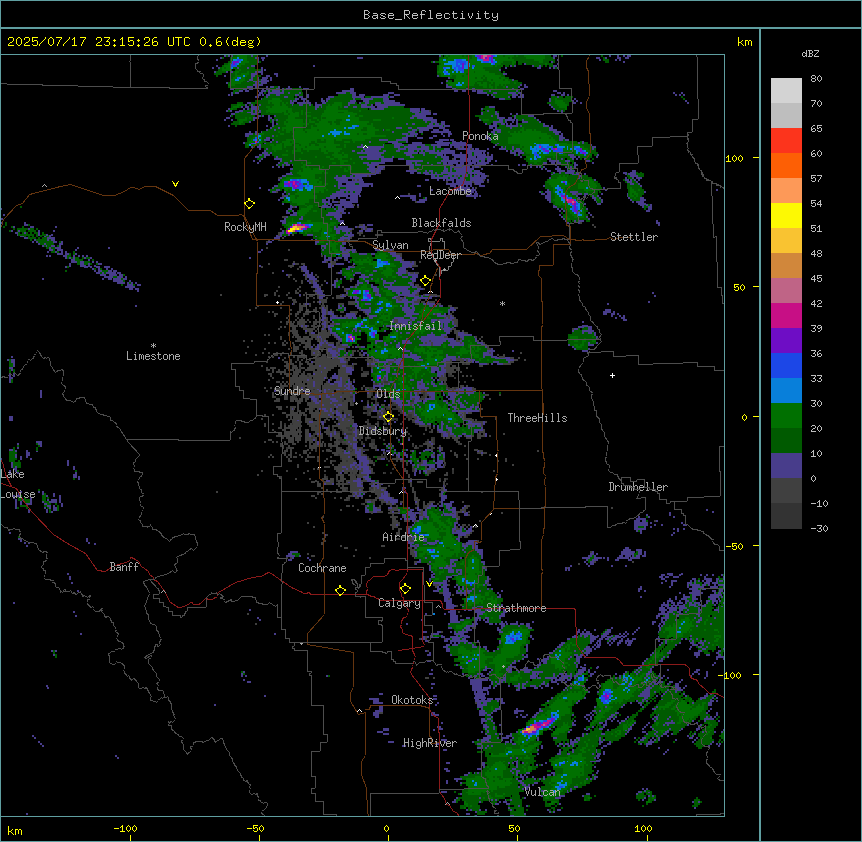
Task: Click the Lacombe town label
Action: 450,191
